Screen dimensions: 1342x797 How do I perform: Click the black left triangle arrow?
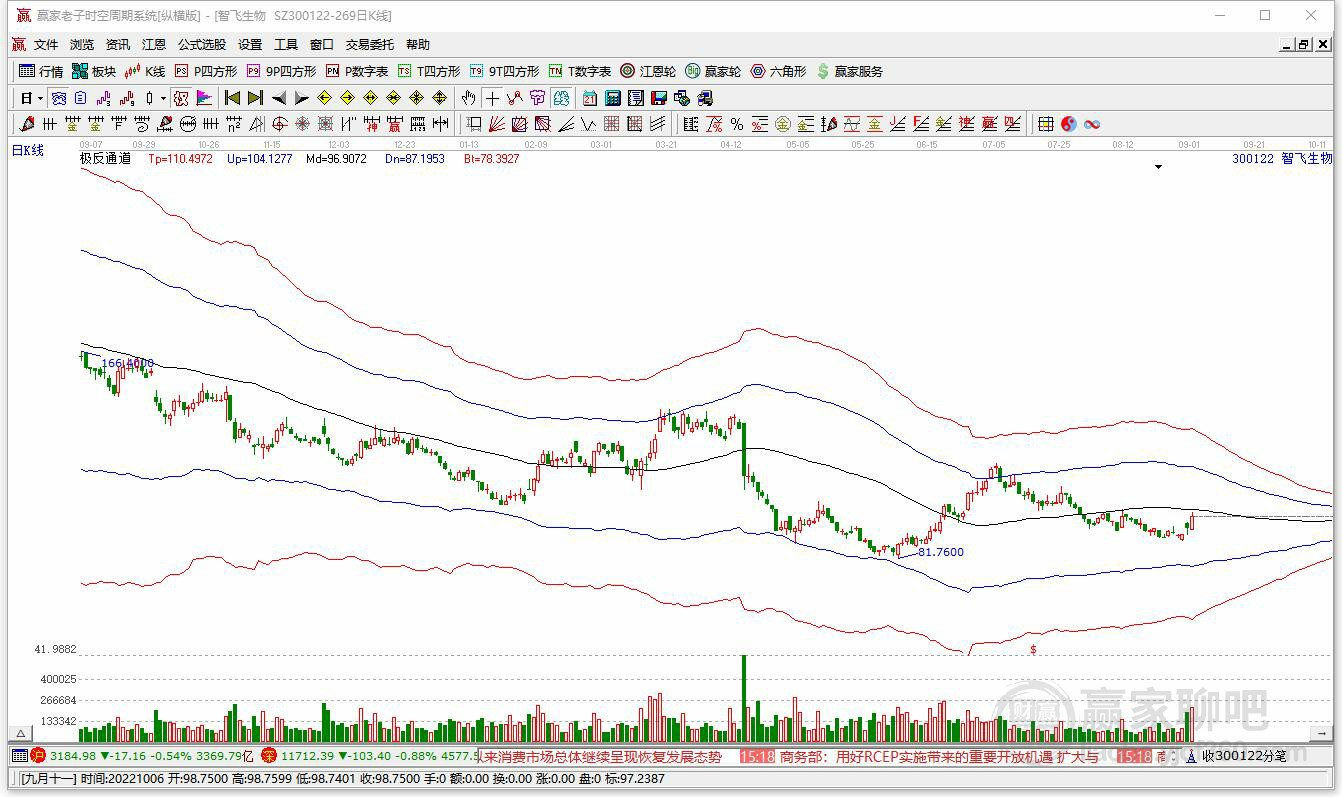[x=279, y=98]
